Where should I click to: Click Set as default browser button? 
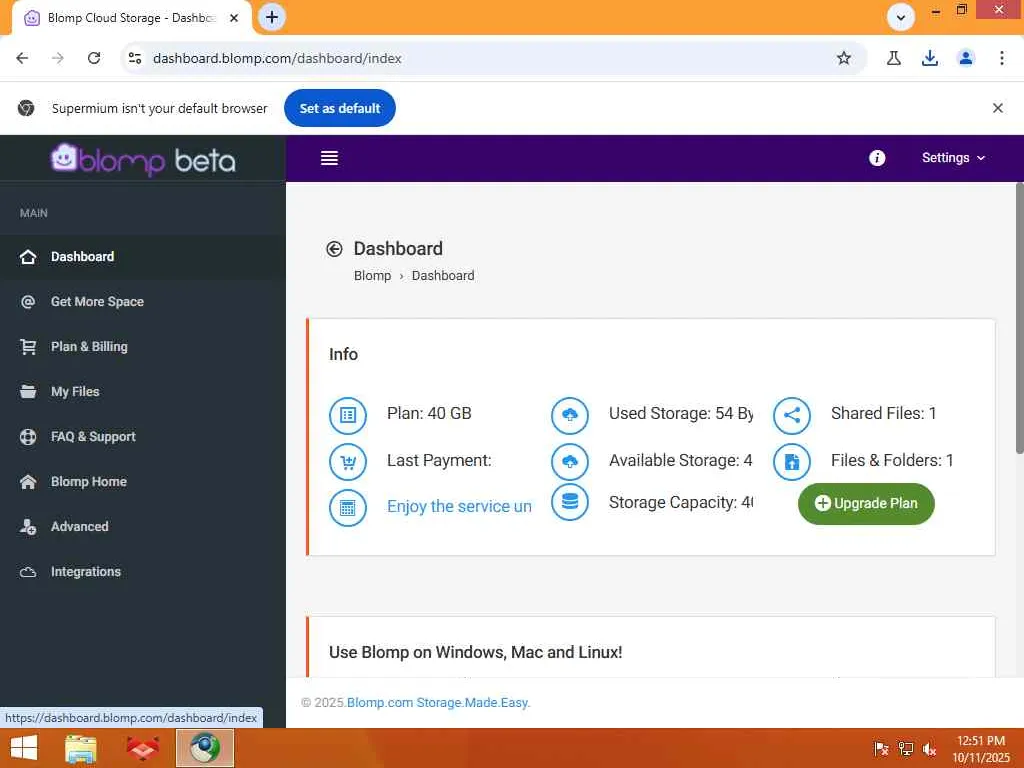tap(340, 108)
